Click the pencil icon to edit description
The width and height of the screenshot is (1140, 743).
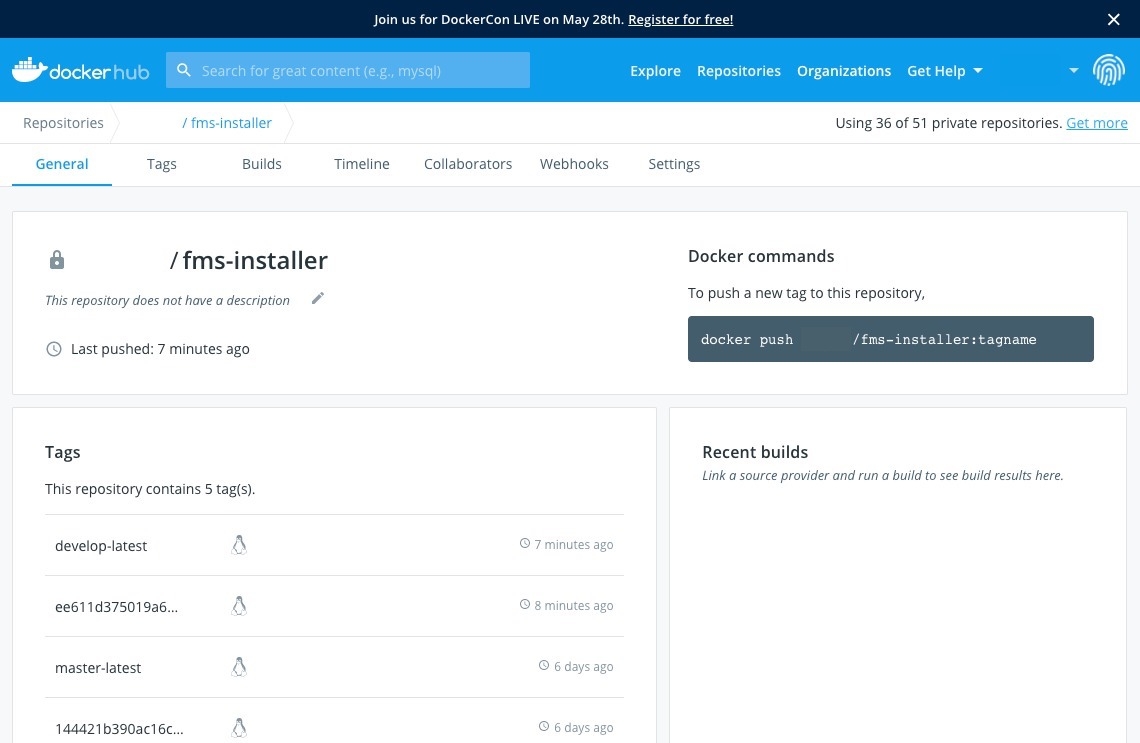[318, 298]
